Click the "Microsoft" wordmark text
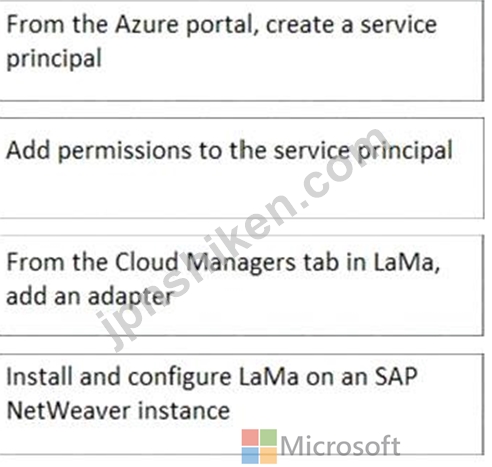Screen dimensions: 492x467 click(x=340, y=446)
